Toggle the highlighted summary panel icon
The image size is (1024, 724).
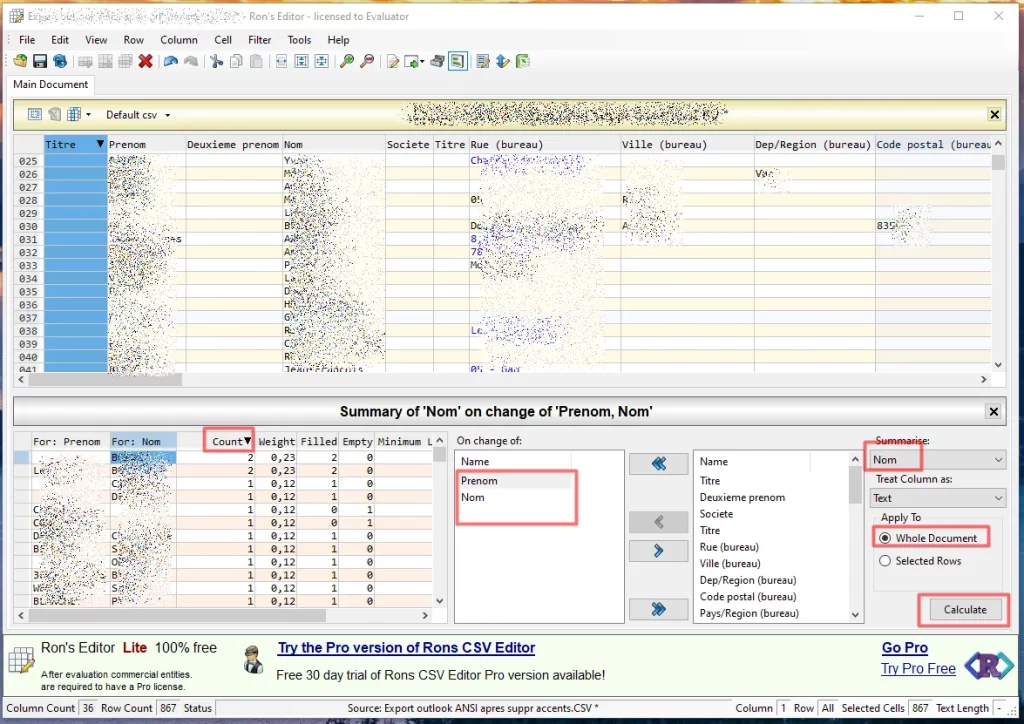click(458, 61)
